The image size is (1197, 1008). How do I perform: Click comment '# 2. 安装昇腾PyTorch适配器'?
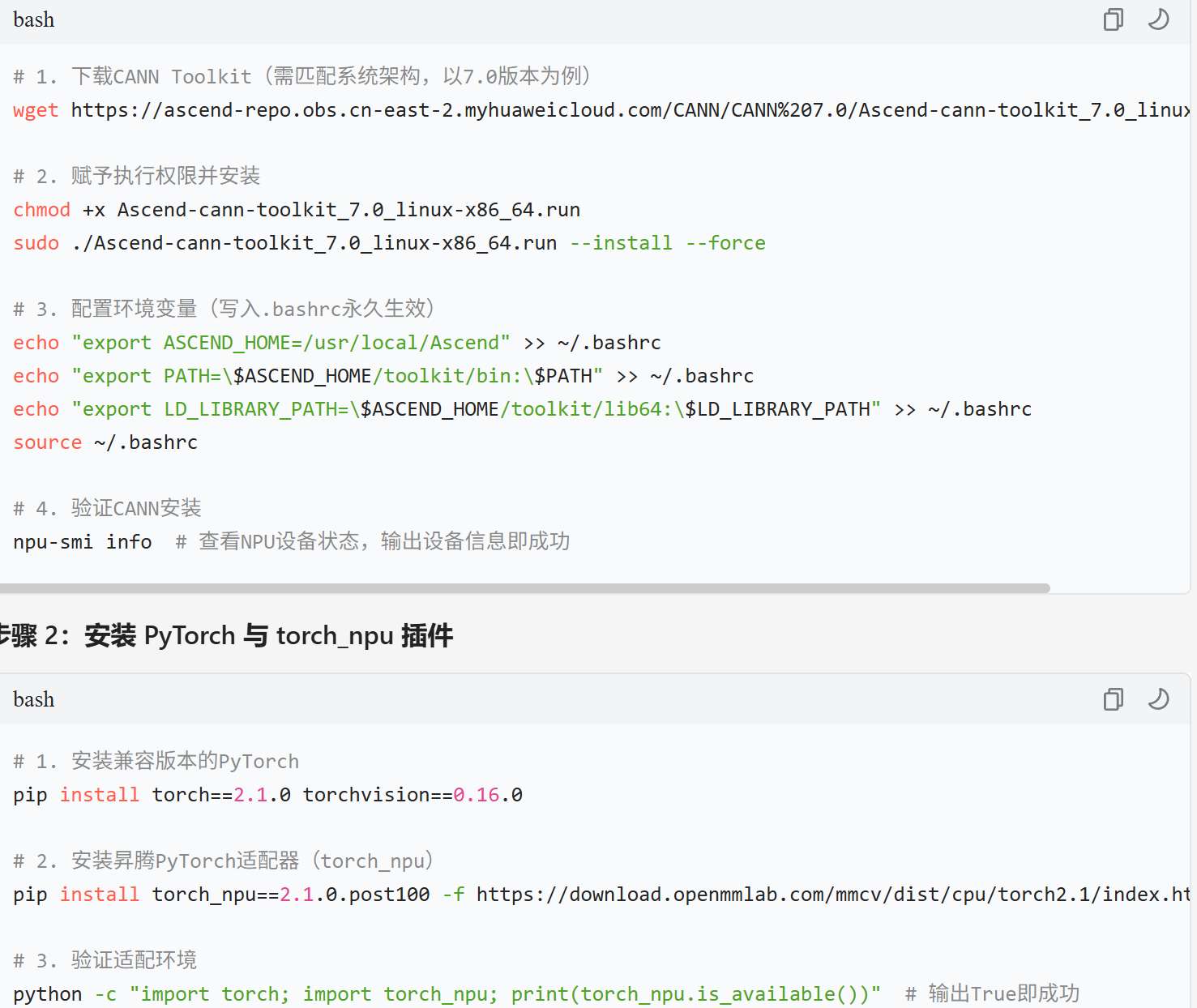click(223, 861)
